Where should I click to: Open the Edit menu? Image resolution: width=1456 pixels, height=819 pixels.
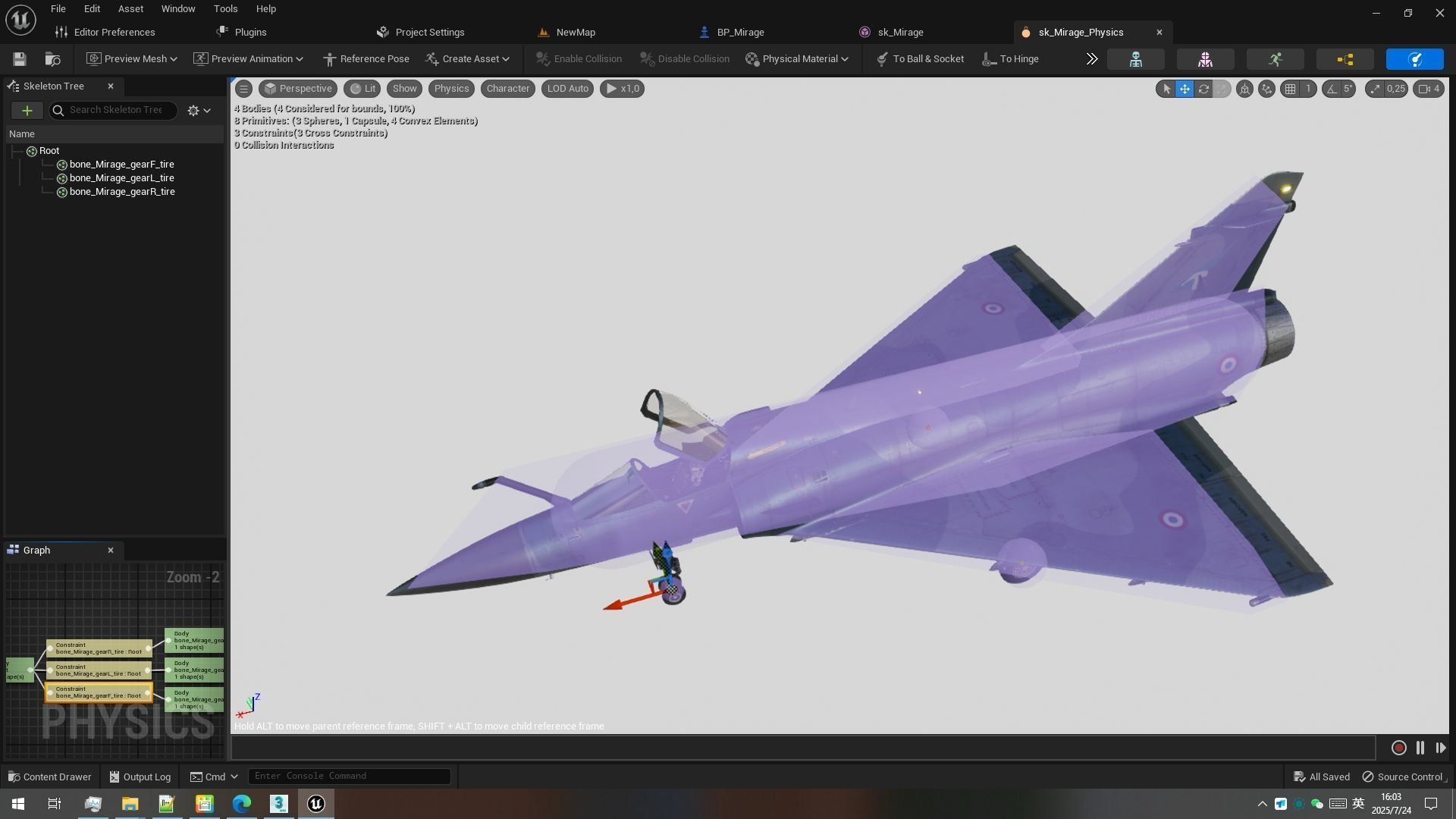92,9
